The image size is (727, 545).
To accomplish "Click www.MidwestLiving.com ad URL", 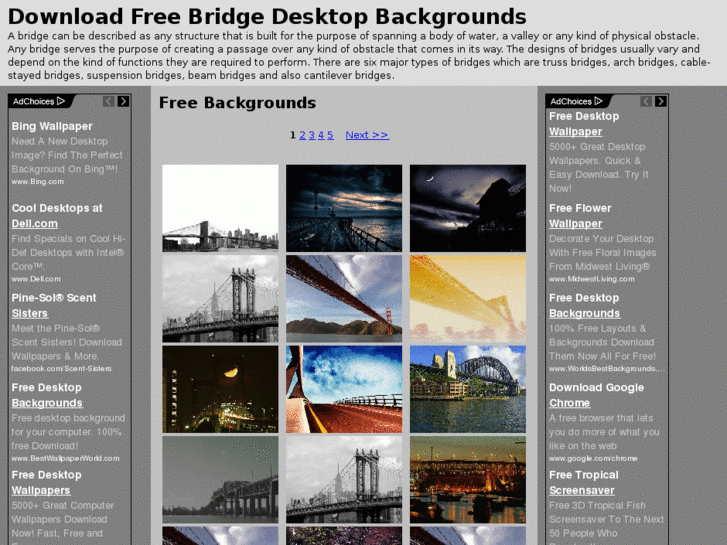I will tap(592, 279).
